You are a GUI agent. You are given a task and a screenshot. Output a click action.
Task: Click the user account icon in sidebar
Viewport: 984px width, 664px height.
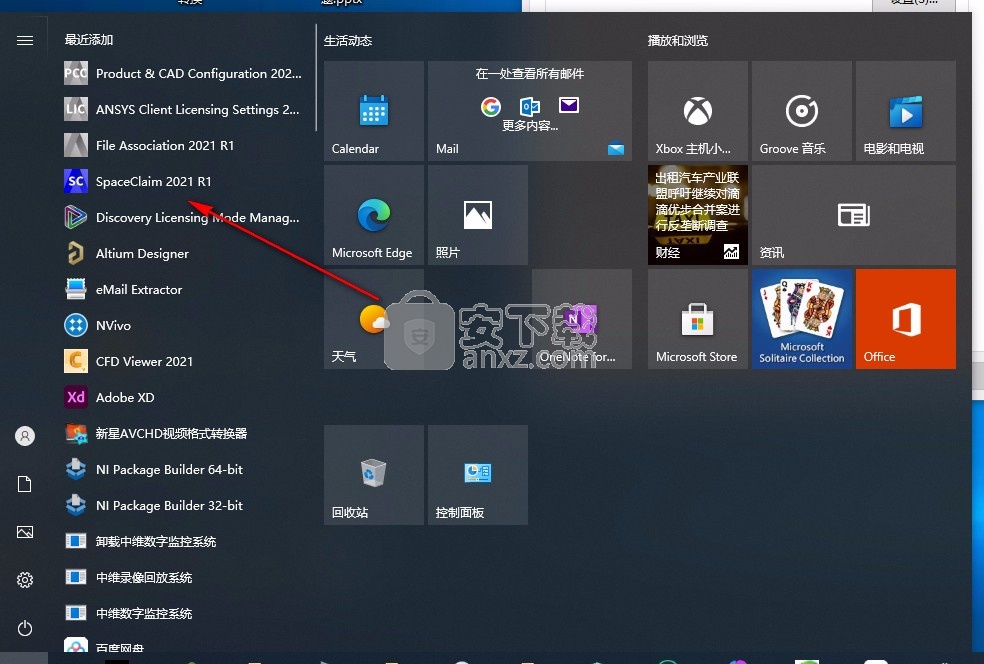(24, 436)
